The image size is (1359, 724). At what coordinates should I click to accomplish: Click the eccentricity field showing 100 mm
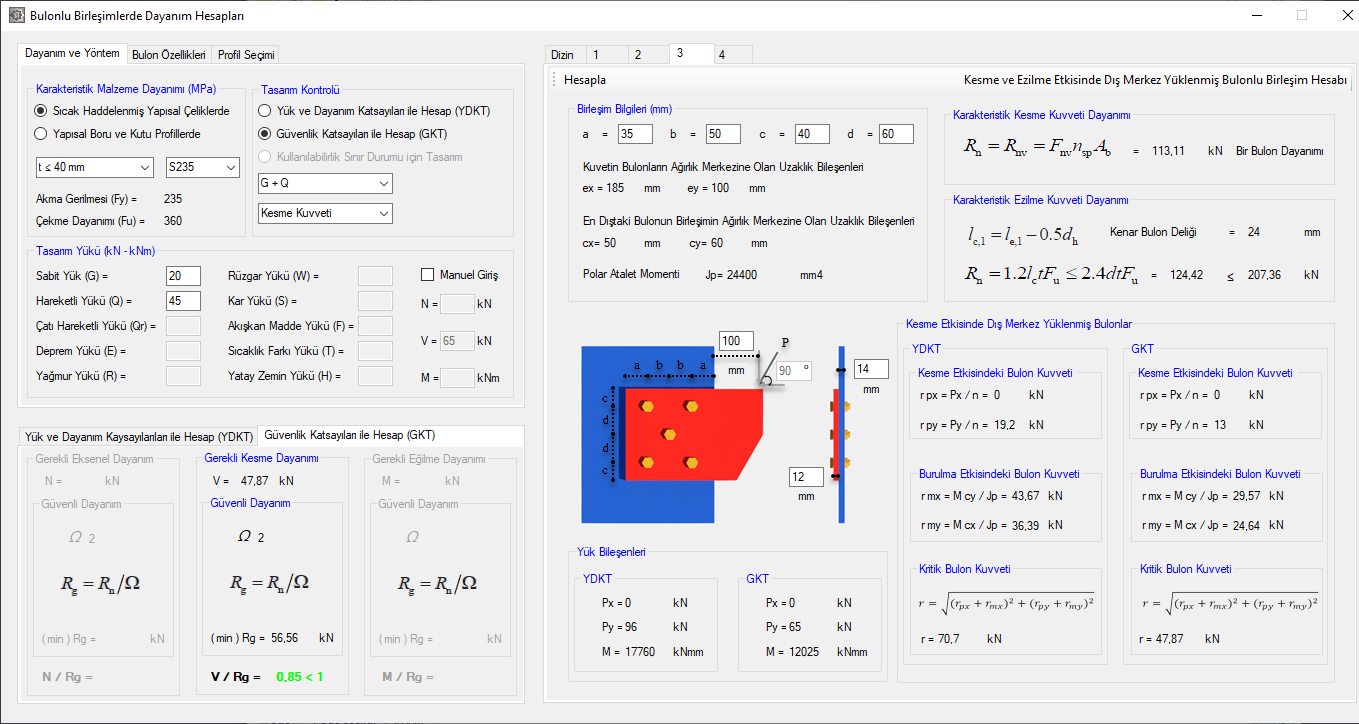pyautogui.click(x=736, y=342)
